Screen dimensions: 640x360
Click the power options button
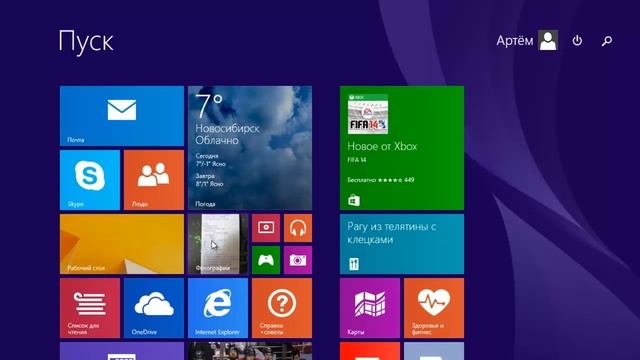point(577,40)
